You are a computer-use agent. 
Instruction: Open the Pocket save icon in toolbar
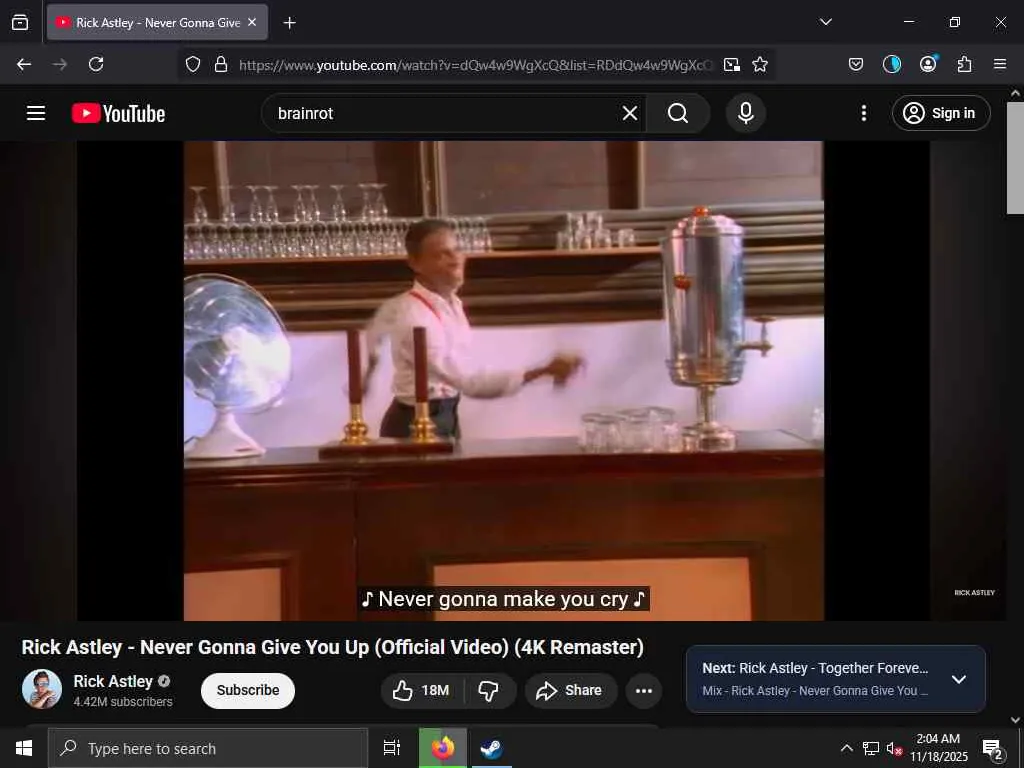[856, 64]
